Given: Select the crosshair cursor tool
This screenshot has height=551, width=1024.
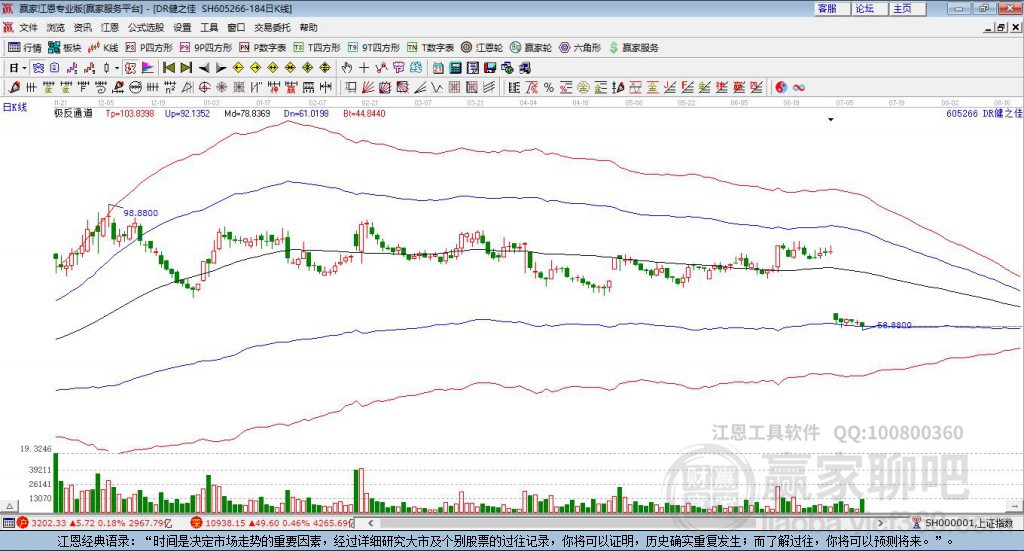Looking at the screenshot, I should pos(364,68).
